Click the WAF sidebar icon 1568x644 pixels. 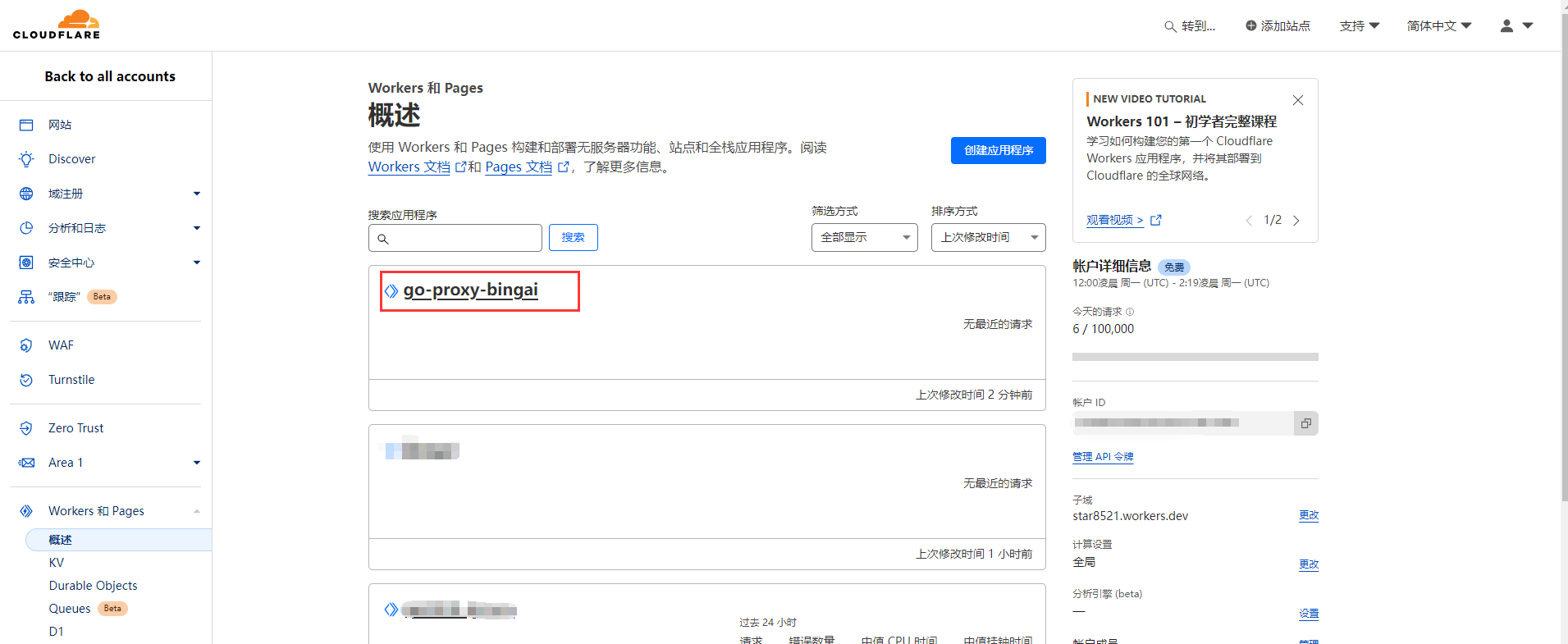pos(26,345)
